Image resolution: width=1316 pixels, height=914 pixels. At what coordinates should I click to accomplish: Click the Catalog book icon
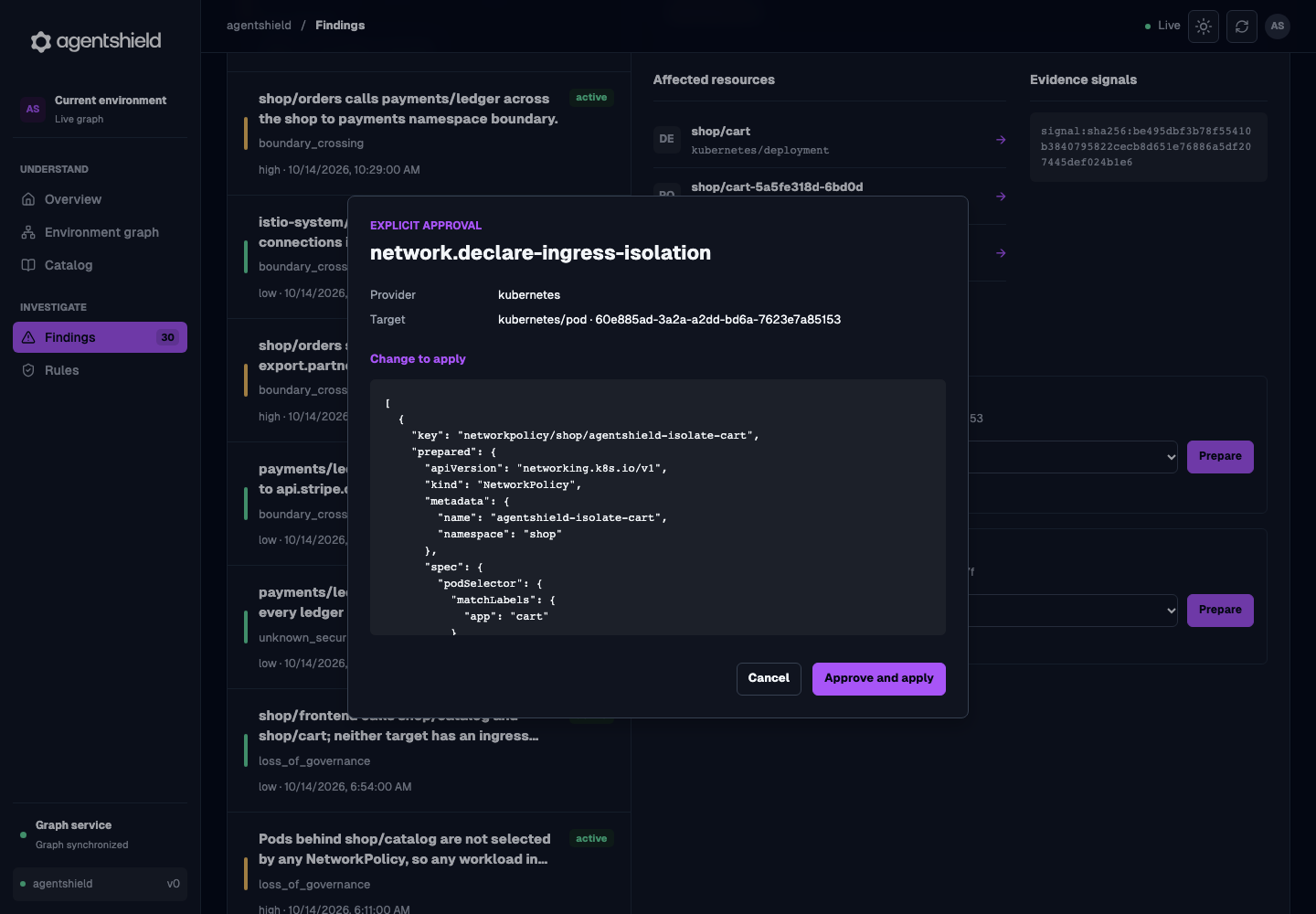(x=28, y=265)
